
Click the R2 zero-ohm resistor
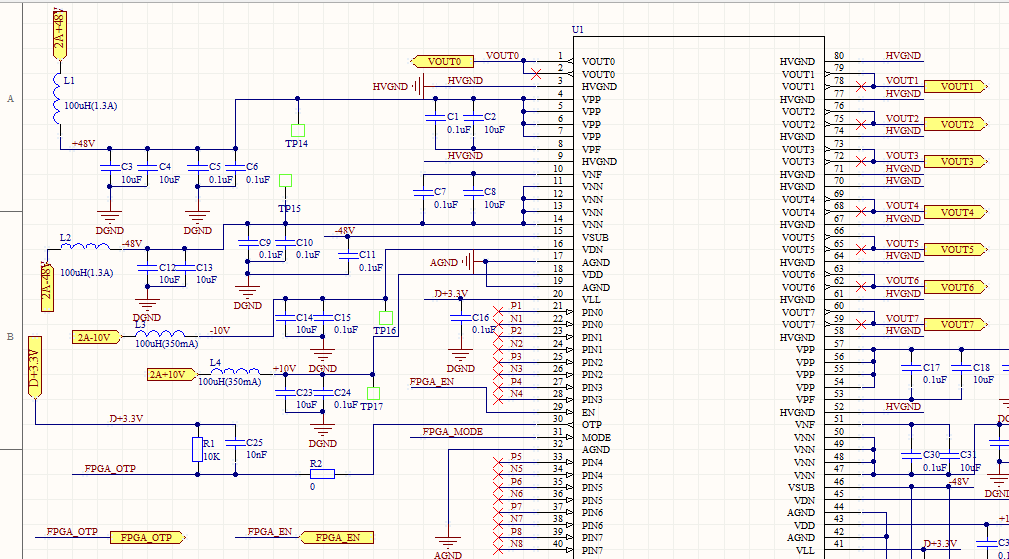321,474
